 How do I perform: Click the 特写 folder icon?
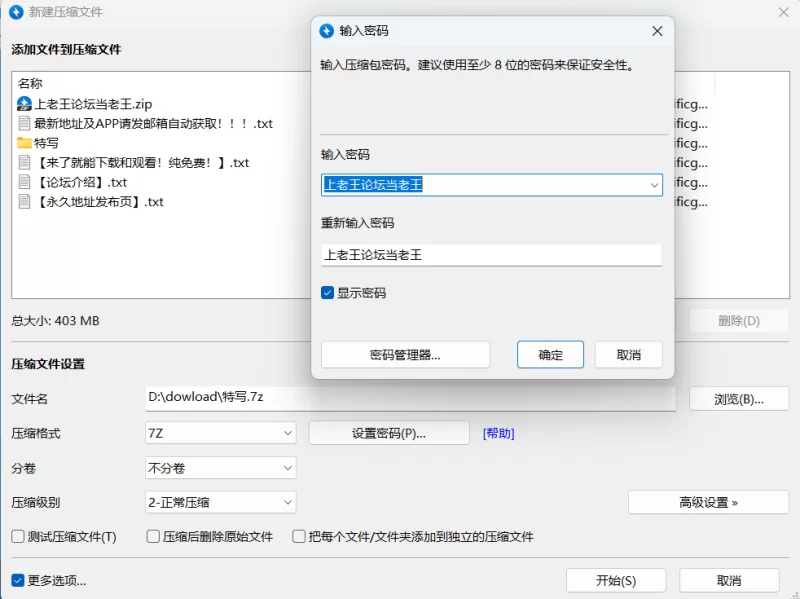(x=24, y=143)
